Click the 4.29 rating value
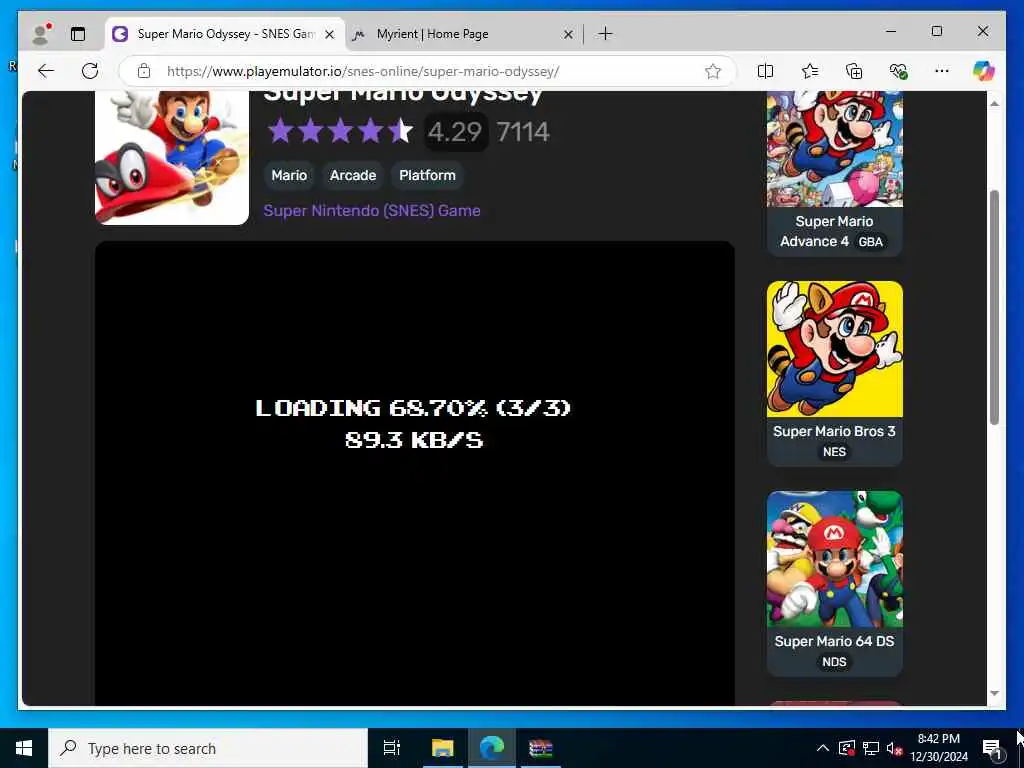This screenshot has height=768, width=1024. click(455, 132)
